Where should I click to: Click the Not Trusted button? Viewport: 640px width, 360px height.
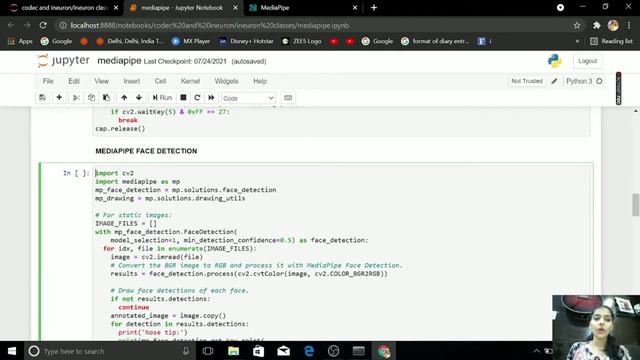[x=527, y=81]
